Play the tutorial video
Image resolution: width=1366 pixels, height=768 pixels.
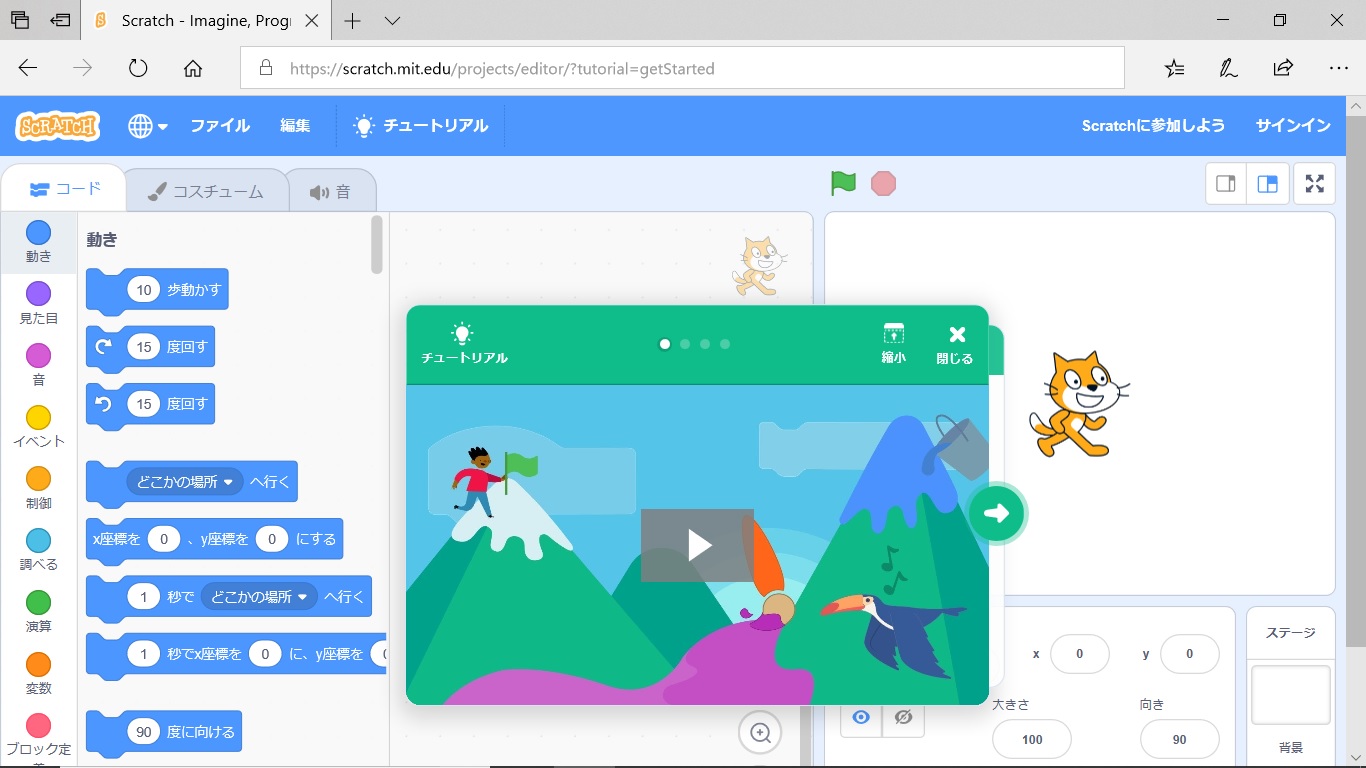pos(697,545)
